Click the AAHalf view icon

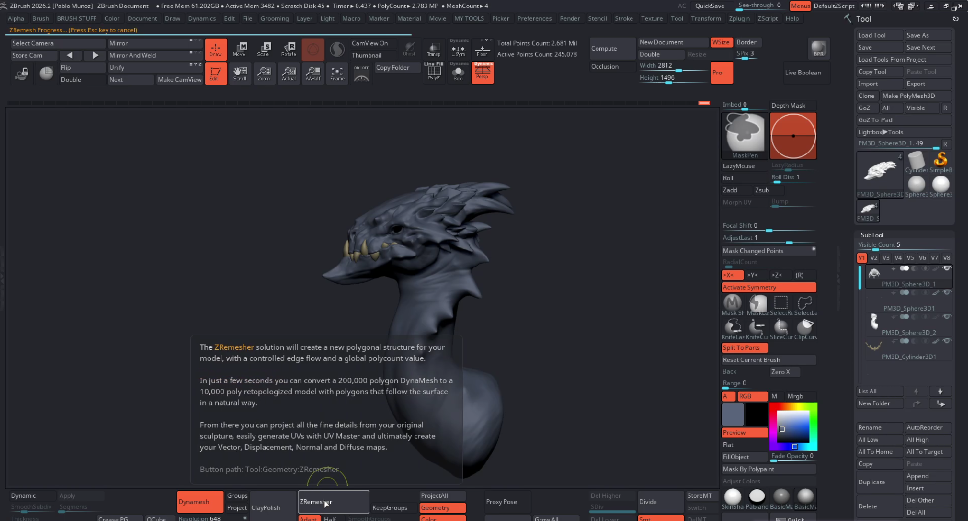pos(313,73)
